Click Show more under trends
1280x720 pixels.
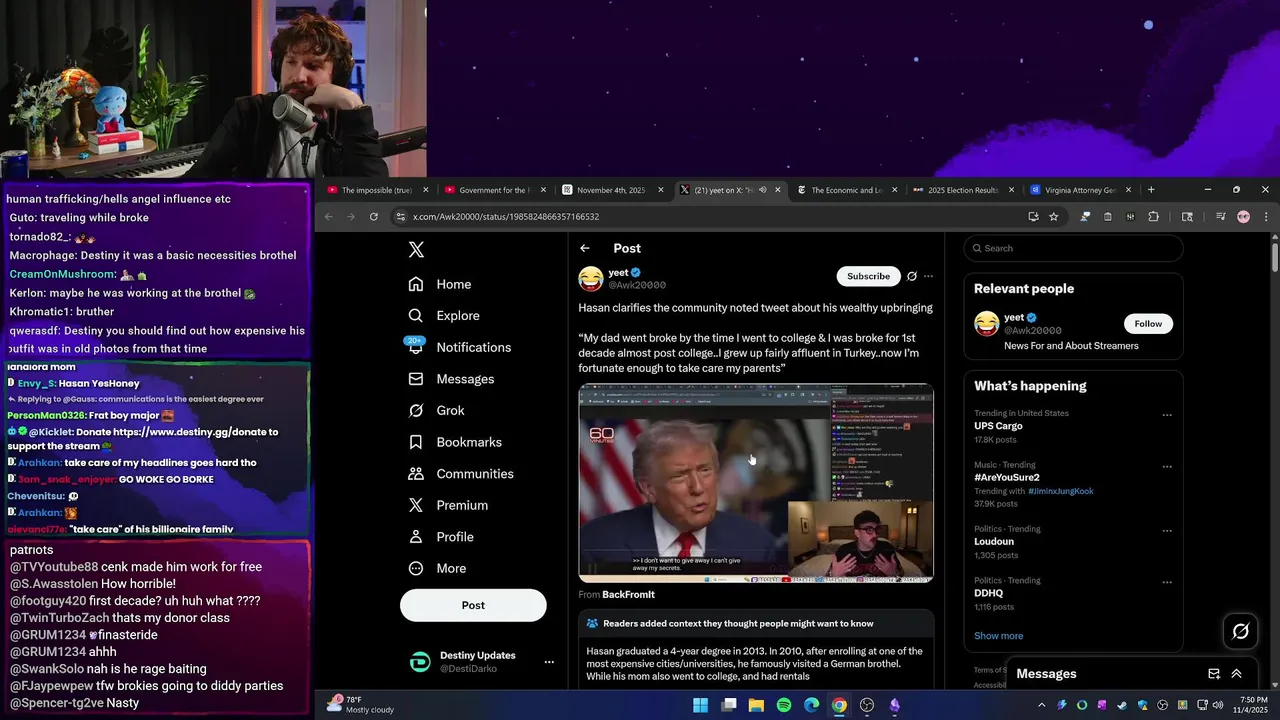[x=998, y=636]
